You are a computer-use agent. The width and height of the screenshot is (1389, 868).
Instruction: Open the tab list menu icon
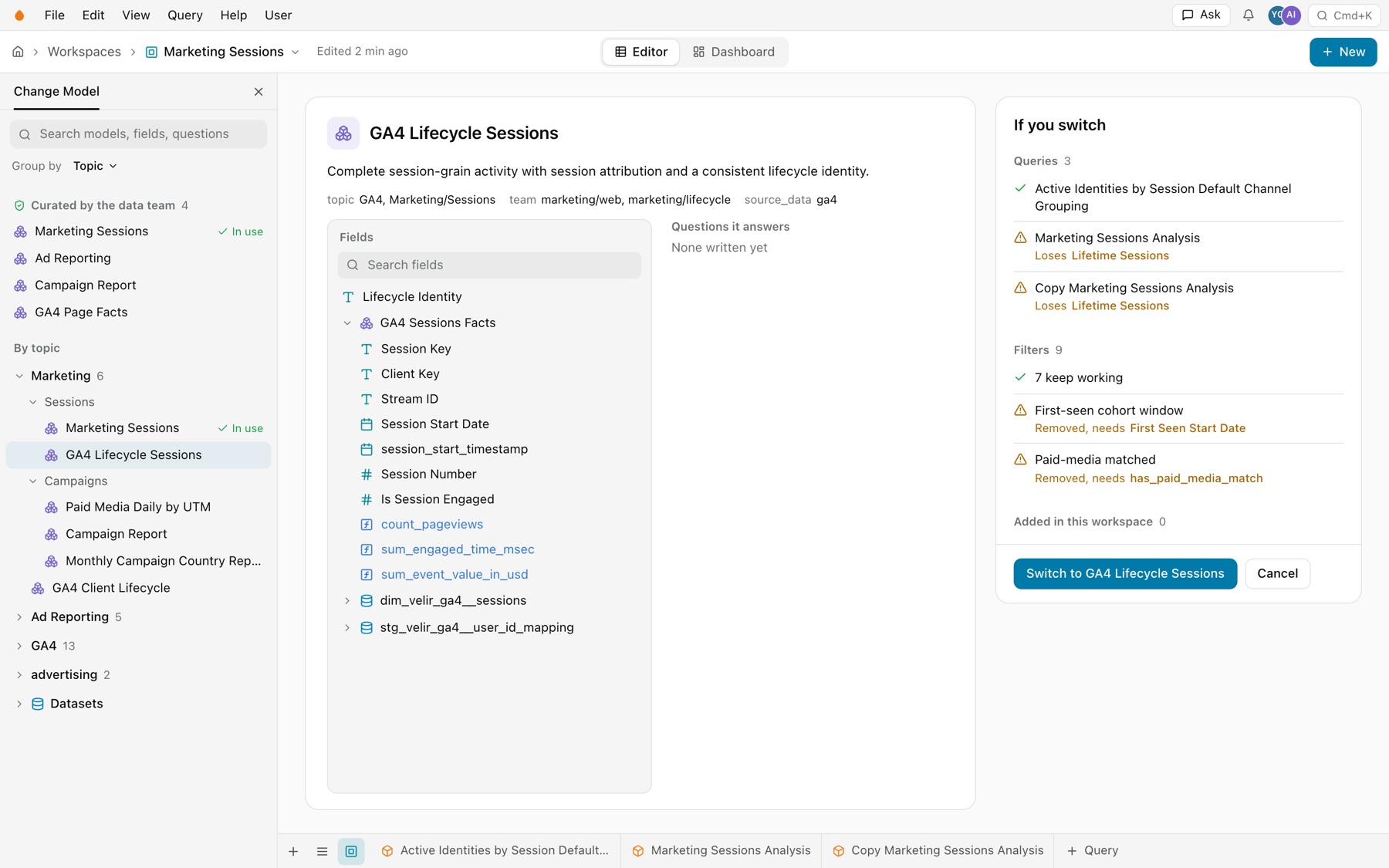322,851
